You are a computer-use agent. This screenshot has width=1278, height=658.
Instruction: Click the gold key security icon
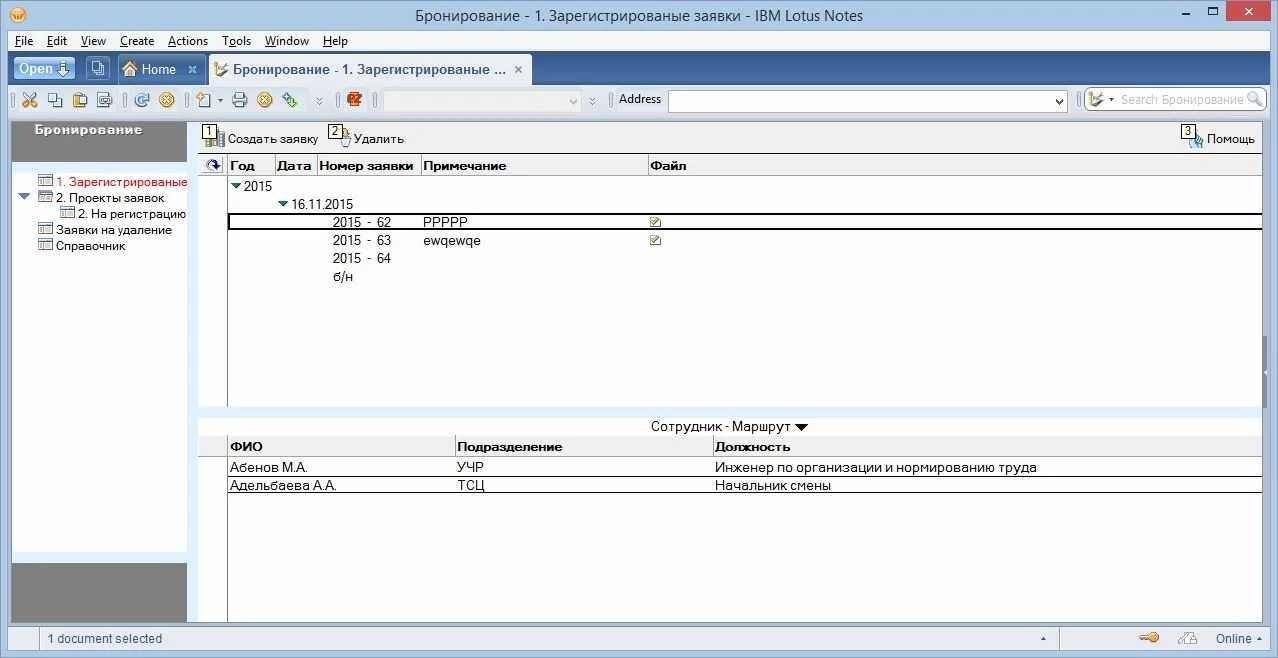tap(1149, 639)
